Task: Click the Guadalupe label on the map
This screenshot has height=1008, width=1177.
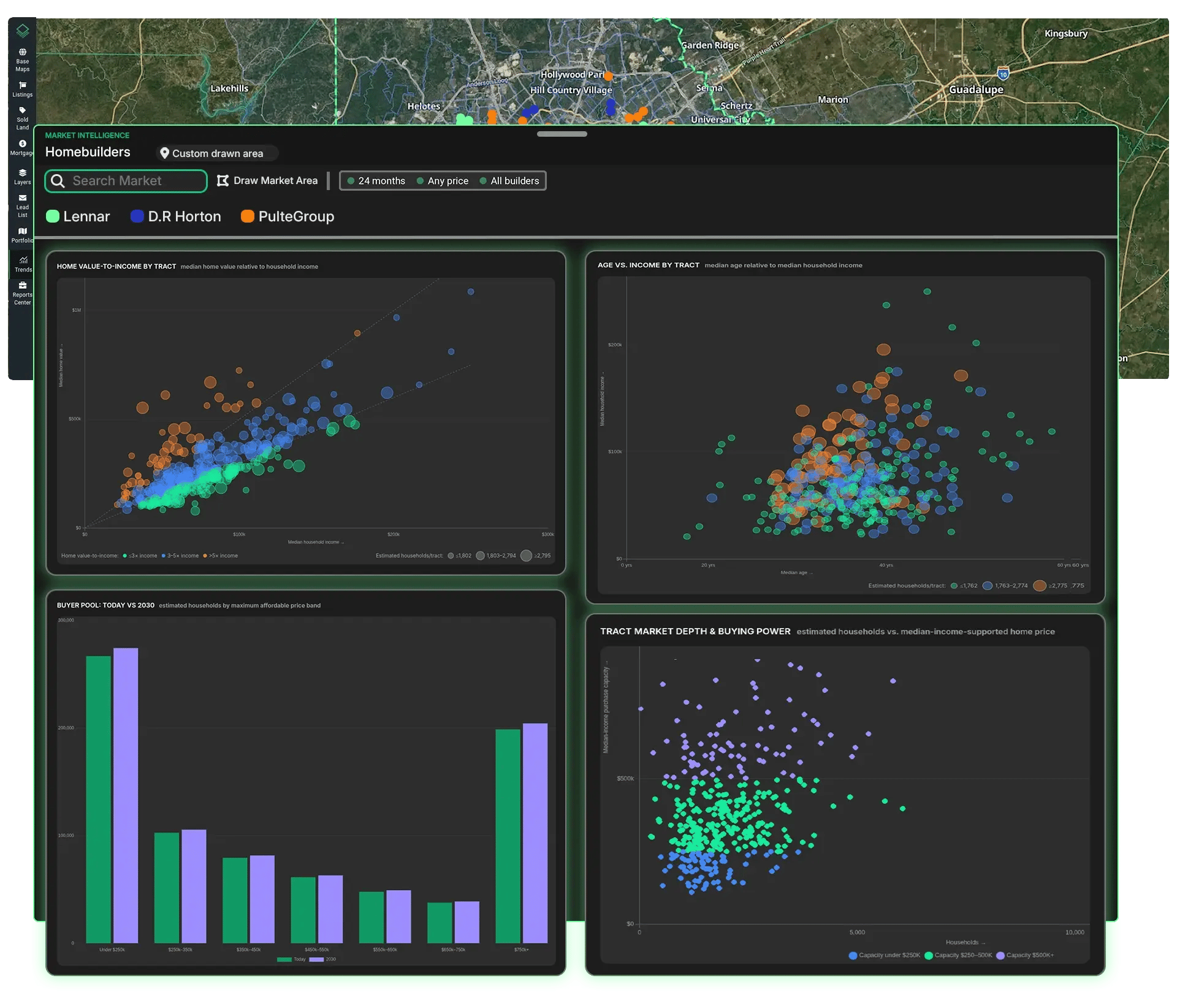Action: tap(976, 90)
